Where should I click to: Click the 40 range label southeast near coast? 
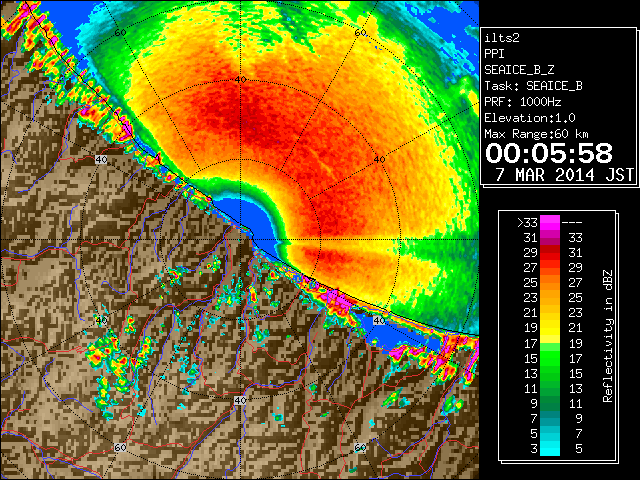(x=379, y=320)
